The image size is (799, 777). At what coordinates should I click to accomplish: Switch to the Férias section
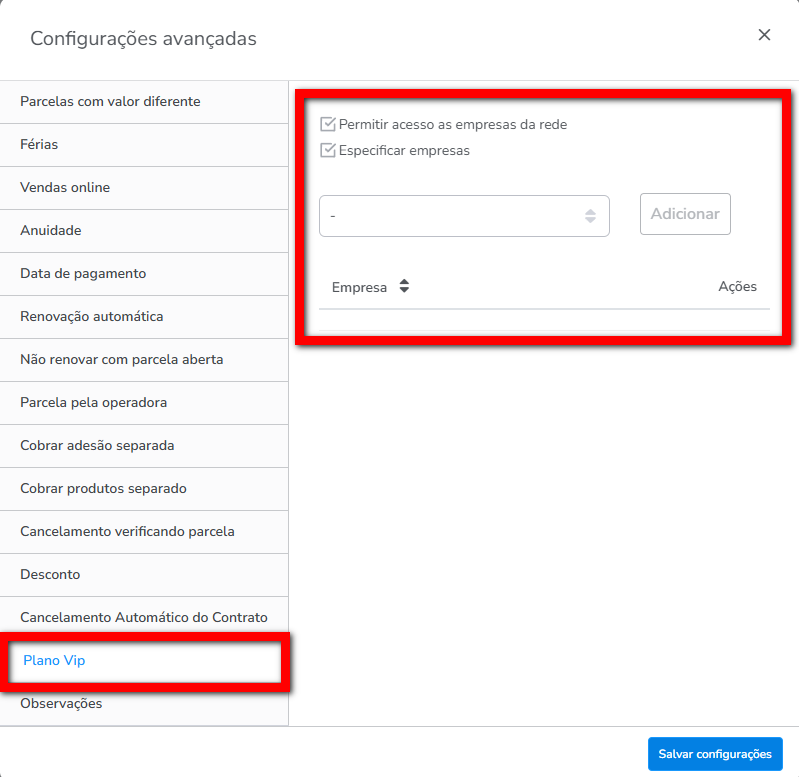[x=39, y=145]
